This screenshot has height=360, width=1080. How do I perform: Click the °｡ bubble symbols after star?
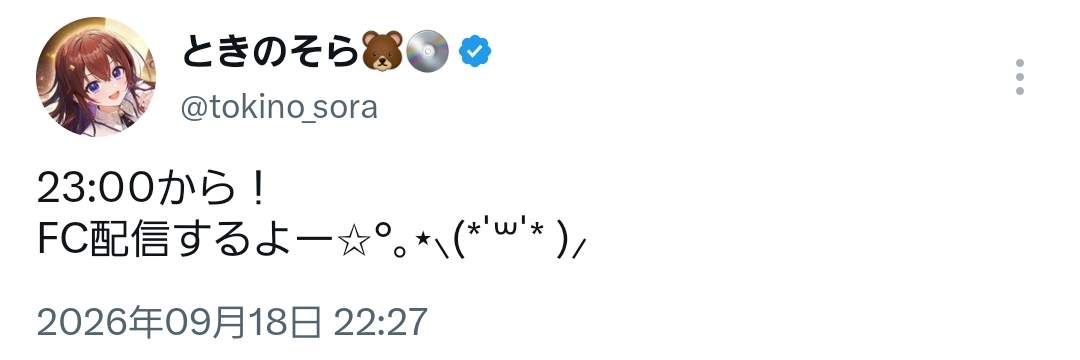click(x=390, y=242)
